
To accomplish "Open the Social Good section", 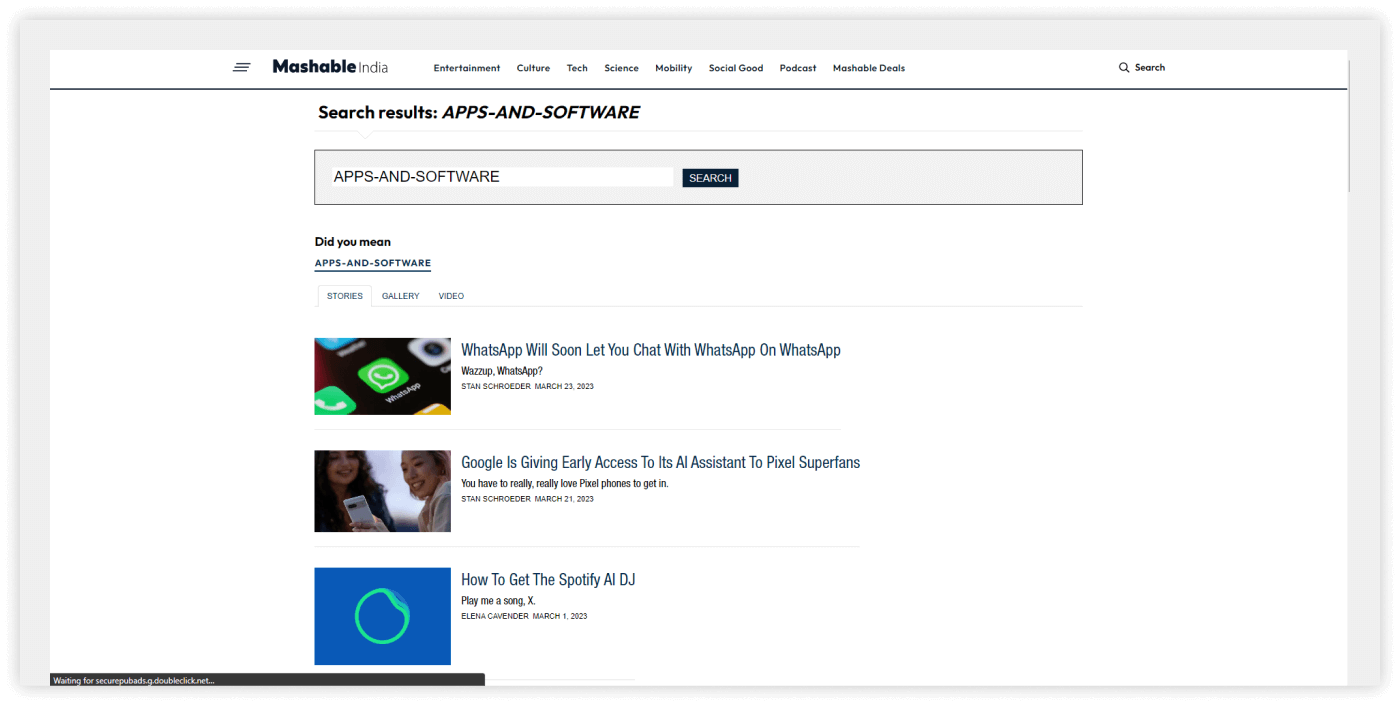I will tap(736, 68).
